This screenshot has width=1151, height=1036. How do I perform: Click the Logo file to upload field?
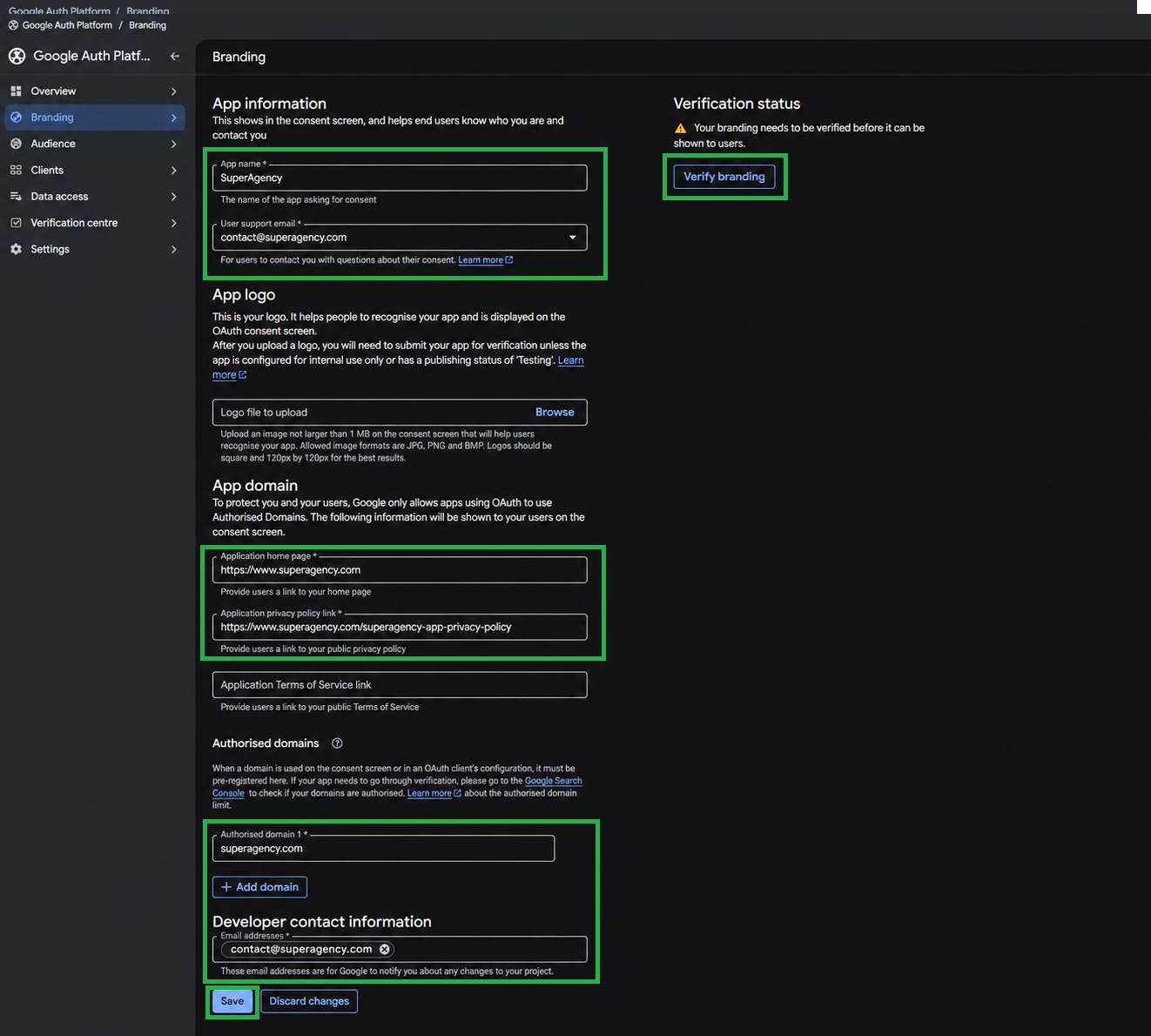click(x=400, y=413)
